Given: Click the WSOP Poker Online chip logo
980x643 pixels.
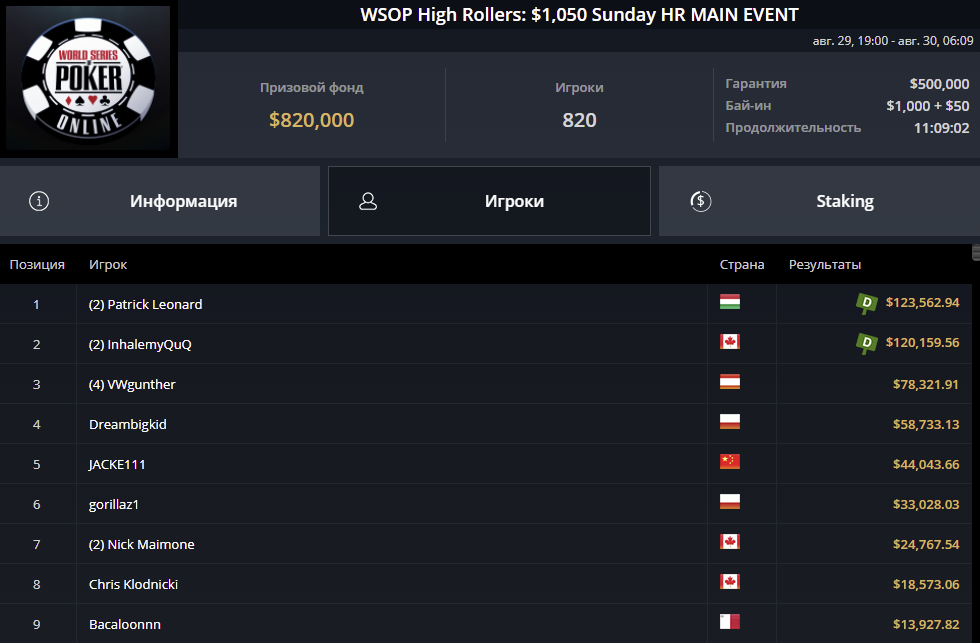Looking at the screenshot, I should pos(89,78).
